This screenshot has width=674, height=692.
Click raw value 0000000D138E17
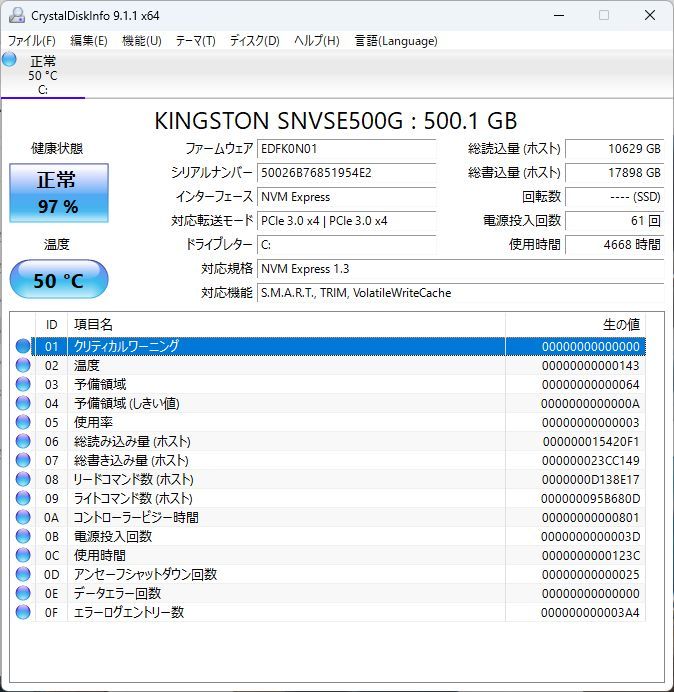(591, 479)
